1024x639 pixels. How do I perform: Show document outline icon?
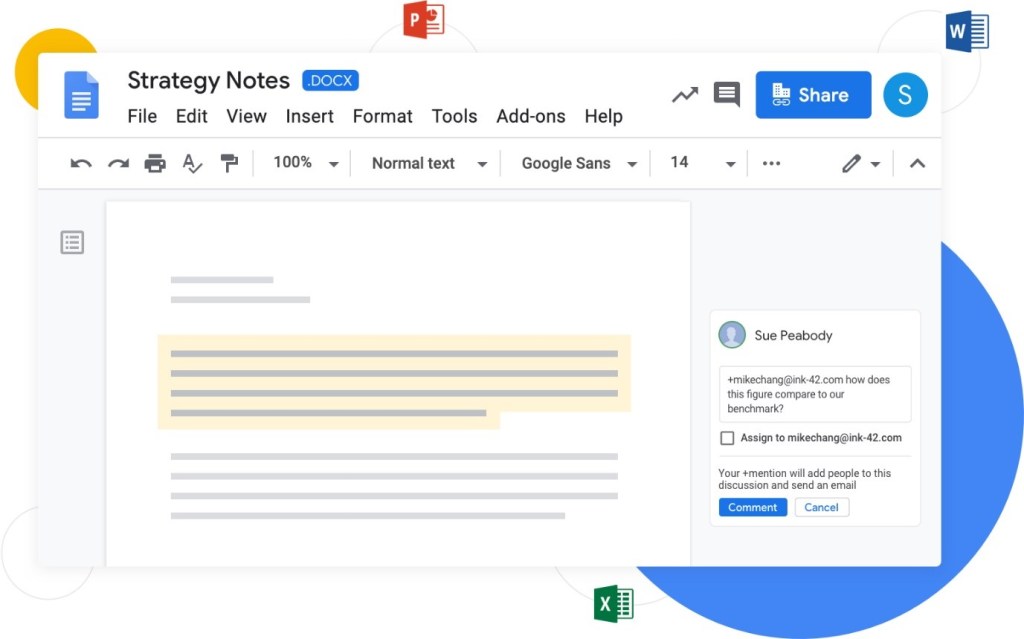(x=72, y=242)
